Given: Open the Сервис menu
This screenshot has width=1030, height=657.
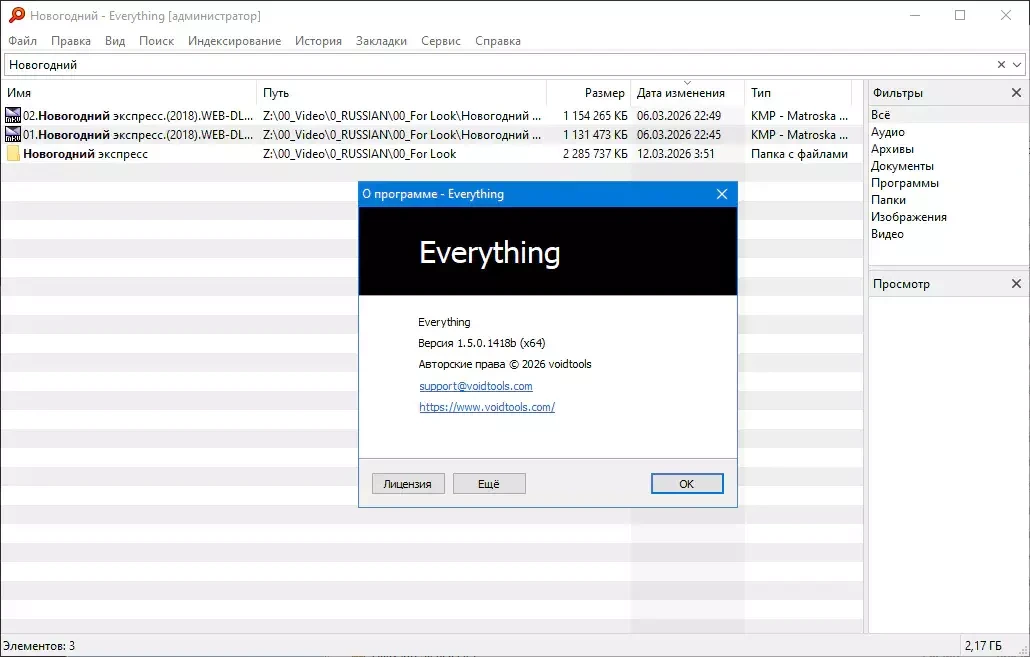Looking at the screenshot, I should coord(441,41).
